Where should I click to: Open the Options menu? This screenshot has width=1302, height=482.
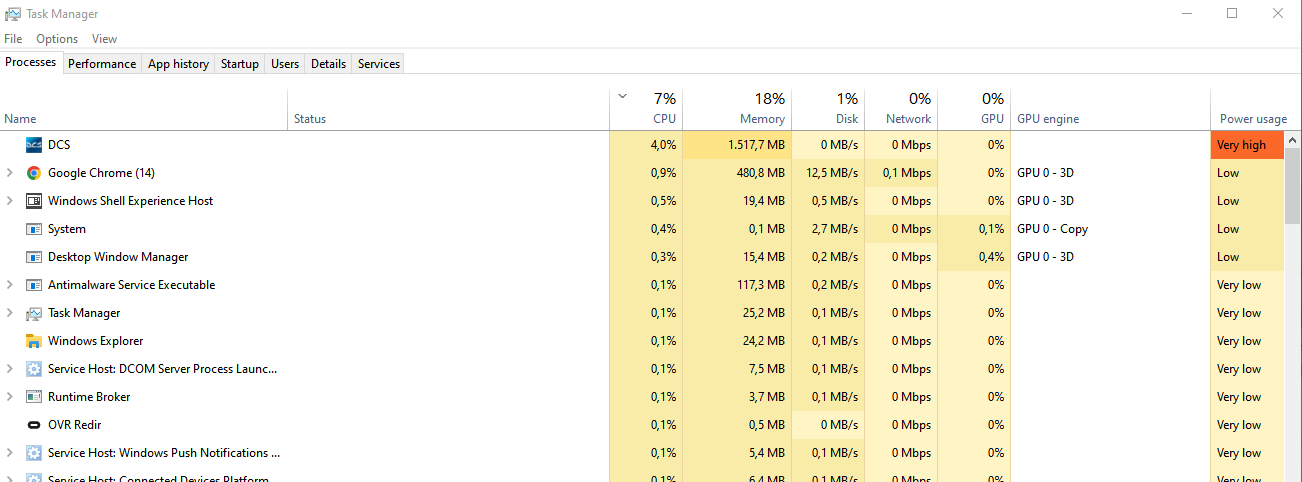click(x=57, y=39)
